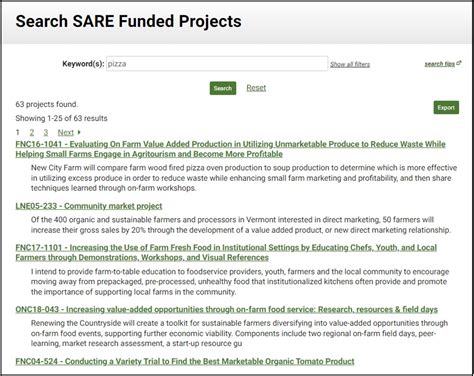Click the '63 projects found.' text
This screenshot has width=474, height=376.
[46, 104]
